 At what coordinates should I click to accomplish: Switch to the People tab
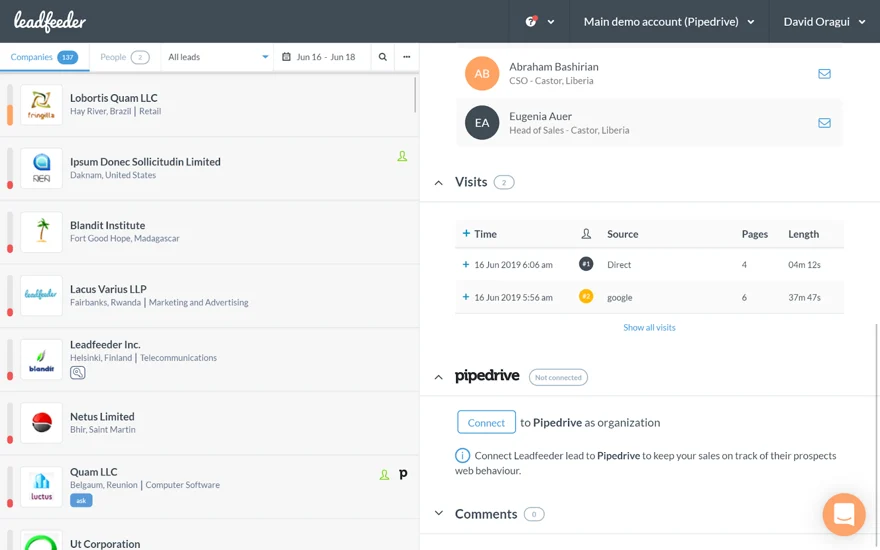[x=125, y=57]
